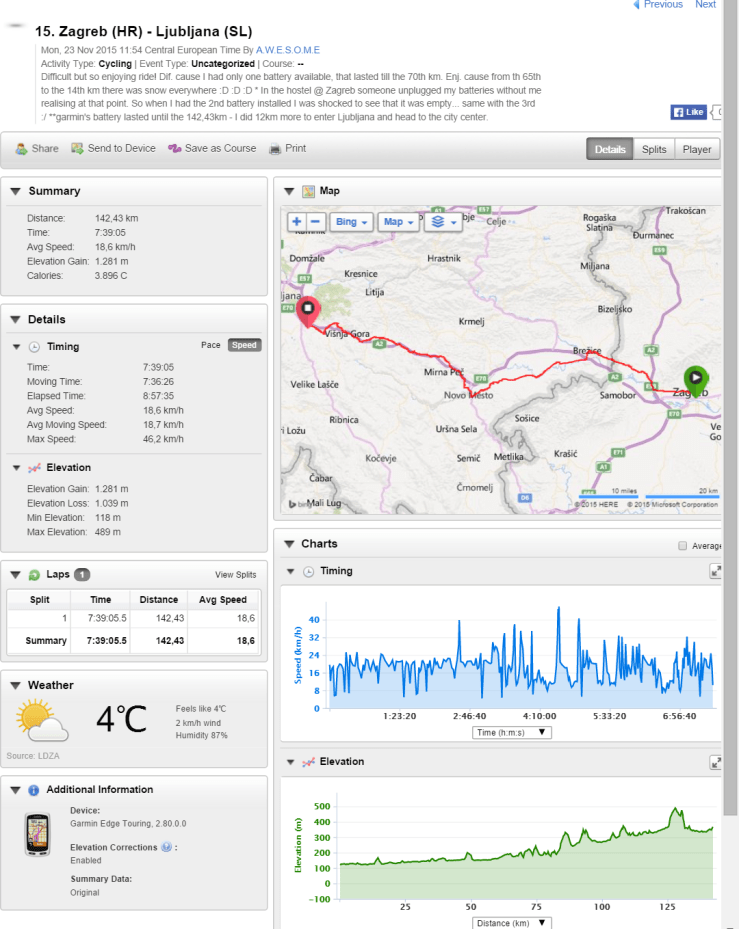
Task: Open the A.W.E.S.O.M.E author profile link
Action: [x=288, y=49]
